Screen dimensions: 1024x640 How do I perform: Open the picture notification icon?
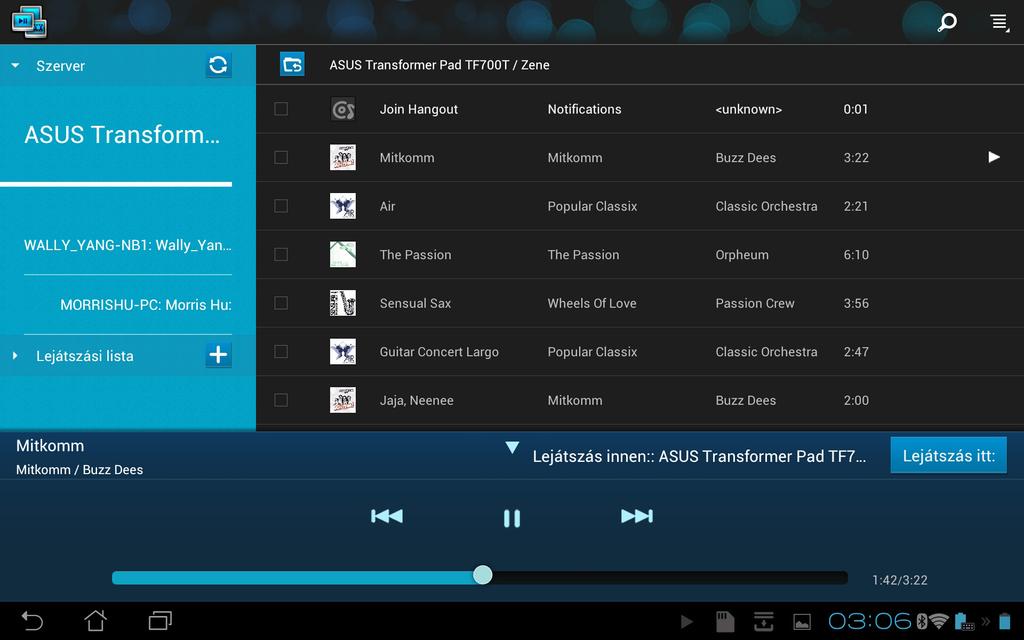[802, 622]
